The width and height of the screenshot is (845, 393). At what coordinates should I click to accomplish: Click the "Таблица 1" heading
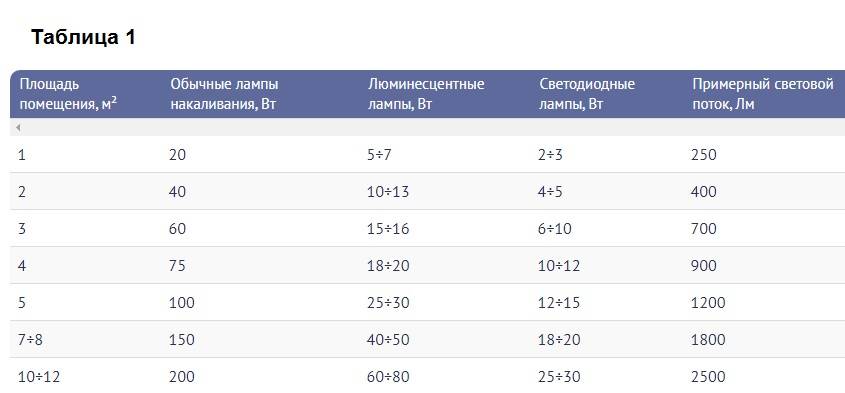pos(84,37)
